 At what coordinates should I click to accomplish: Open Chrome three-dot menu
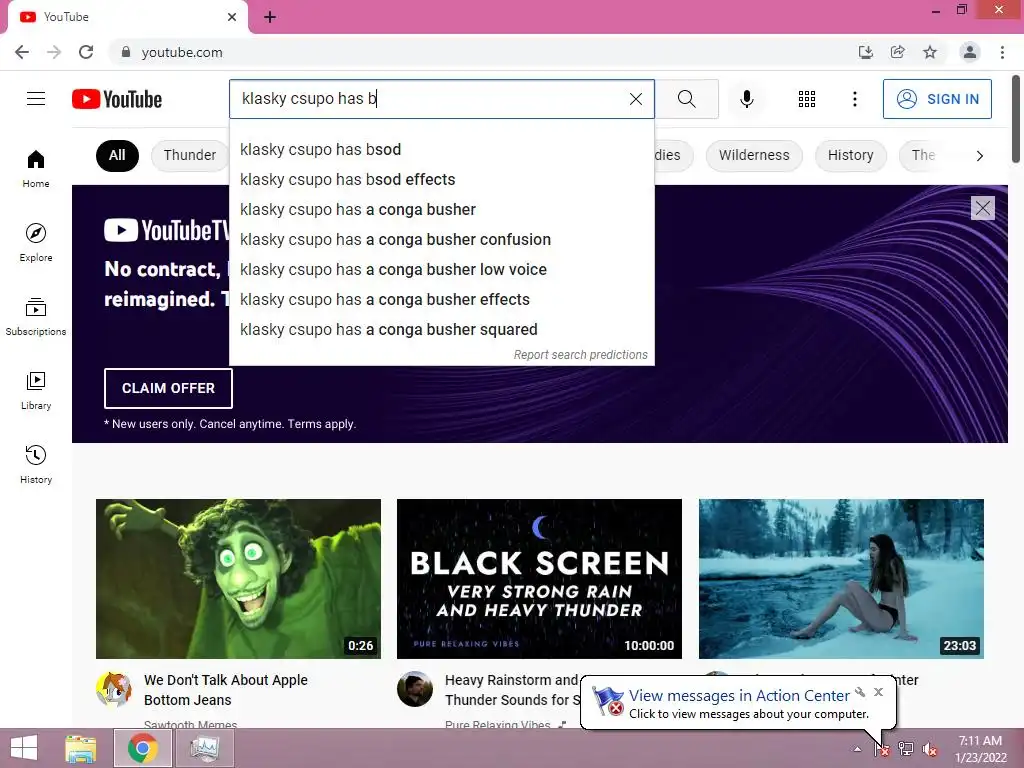pos(1002,52)
